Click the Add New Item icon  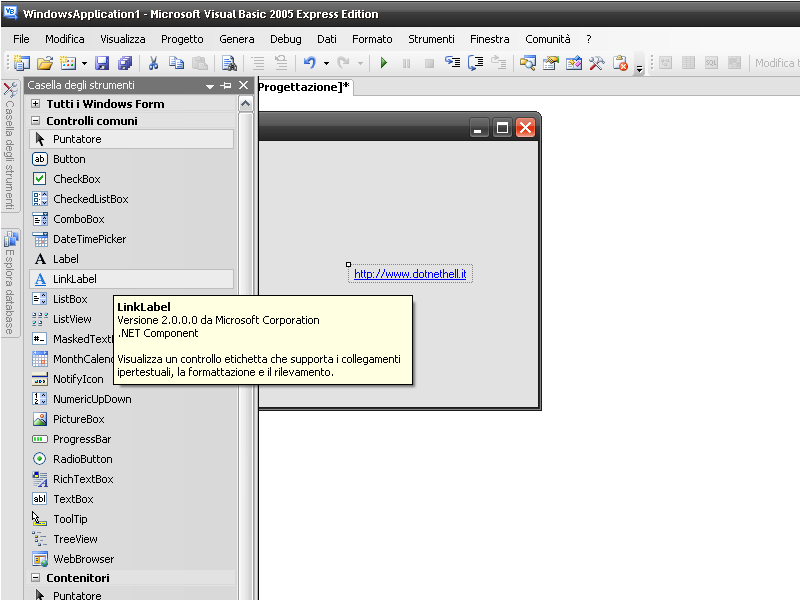68,63
